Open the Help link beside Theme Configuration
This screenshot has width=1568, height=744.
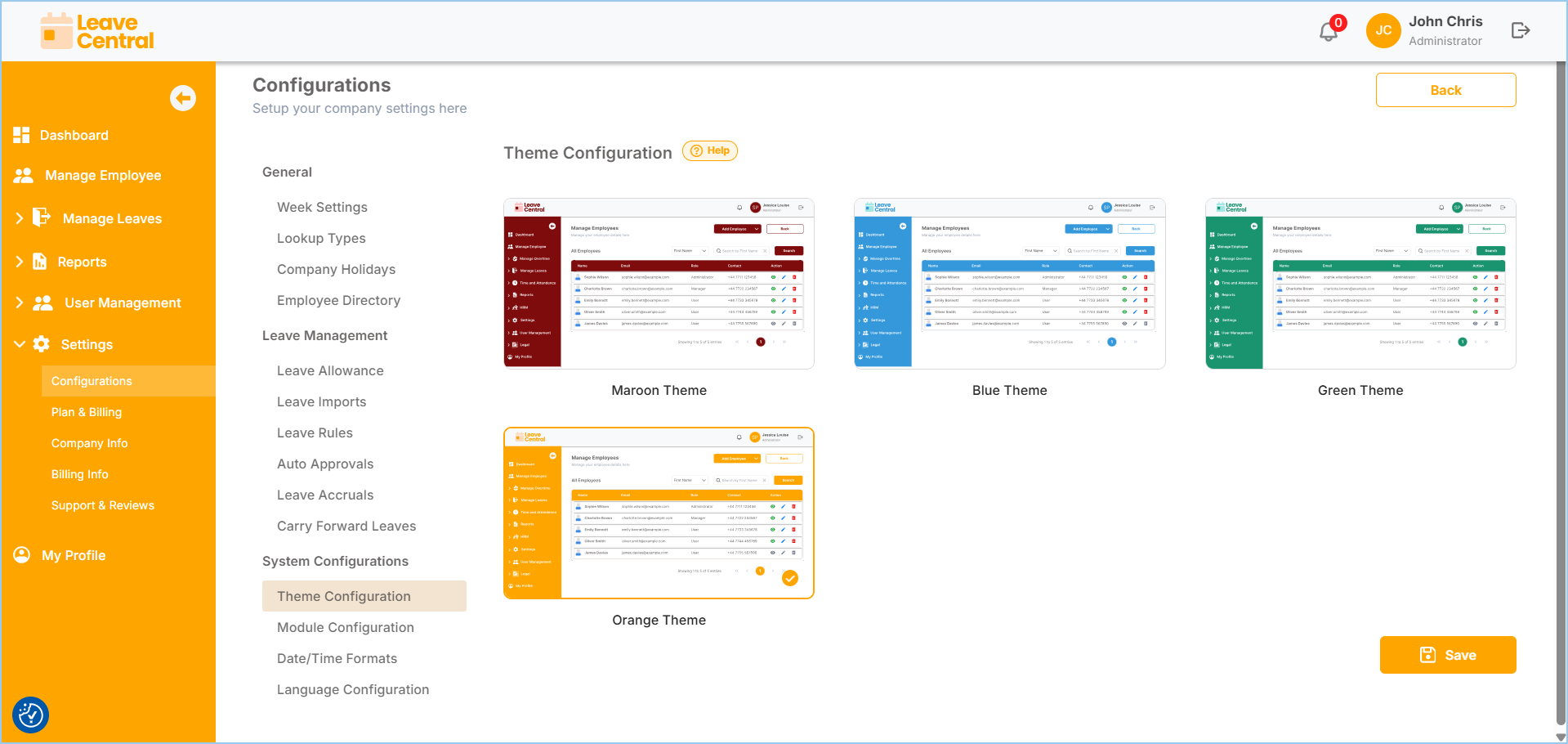tap(710, 150)
